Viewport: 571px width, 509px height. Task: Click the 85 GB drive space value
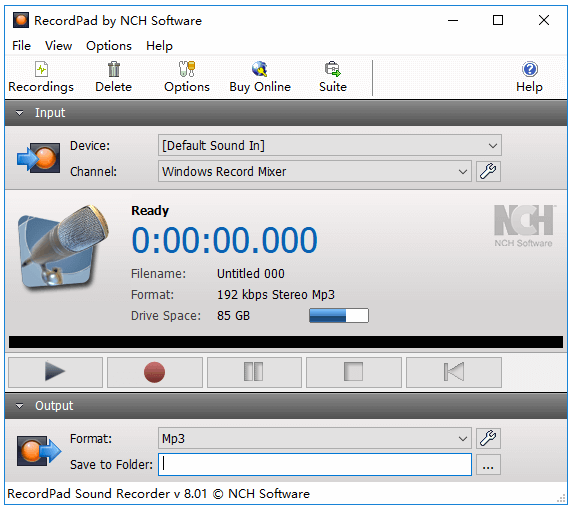coord(233,316)
